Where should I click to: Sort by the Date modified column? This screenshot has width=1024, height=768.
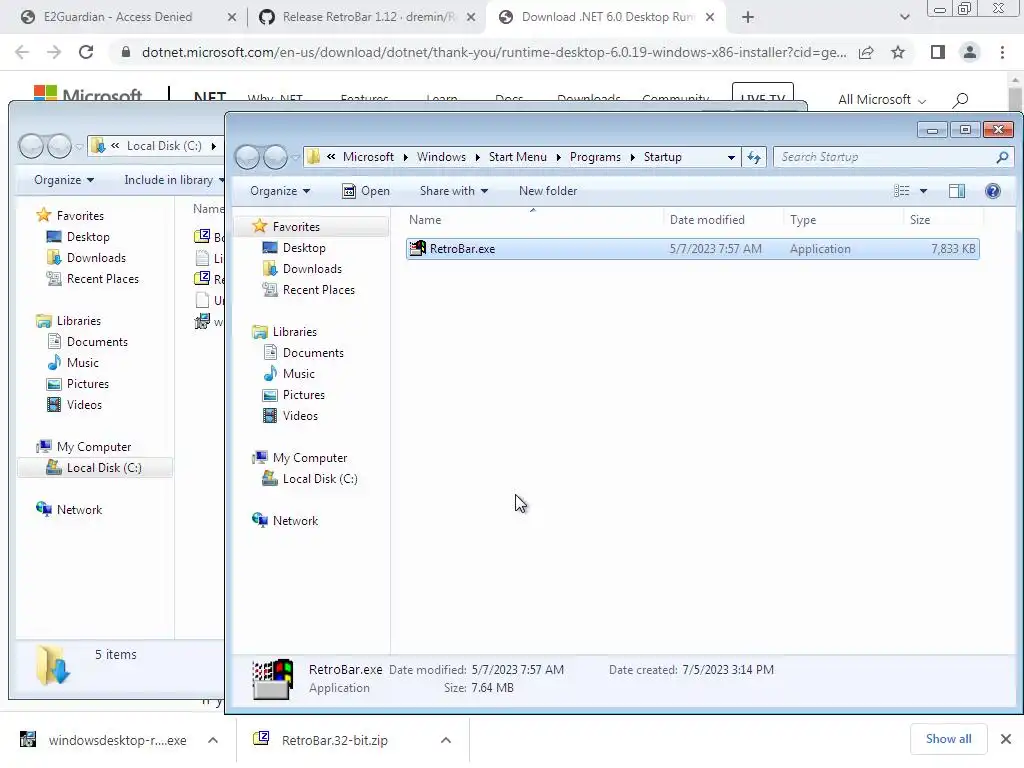click(x=707, y=220)
